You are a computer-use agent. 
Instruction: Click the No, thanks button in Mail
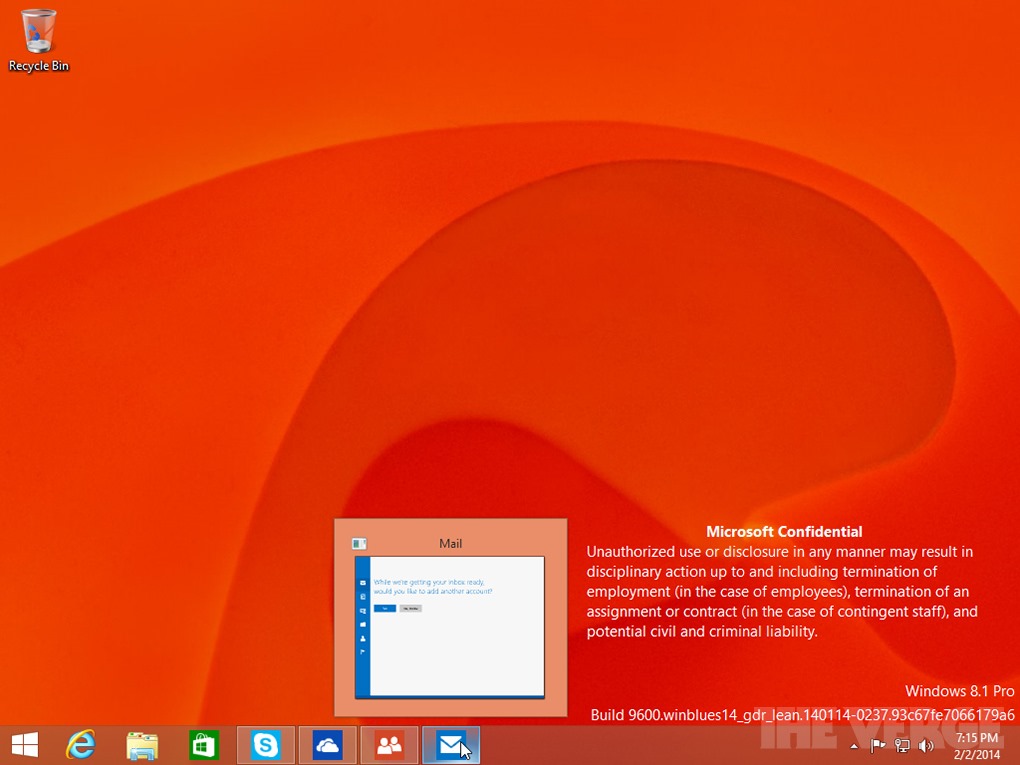point(410,608)
